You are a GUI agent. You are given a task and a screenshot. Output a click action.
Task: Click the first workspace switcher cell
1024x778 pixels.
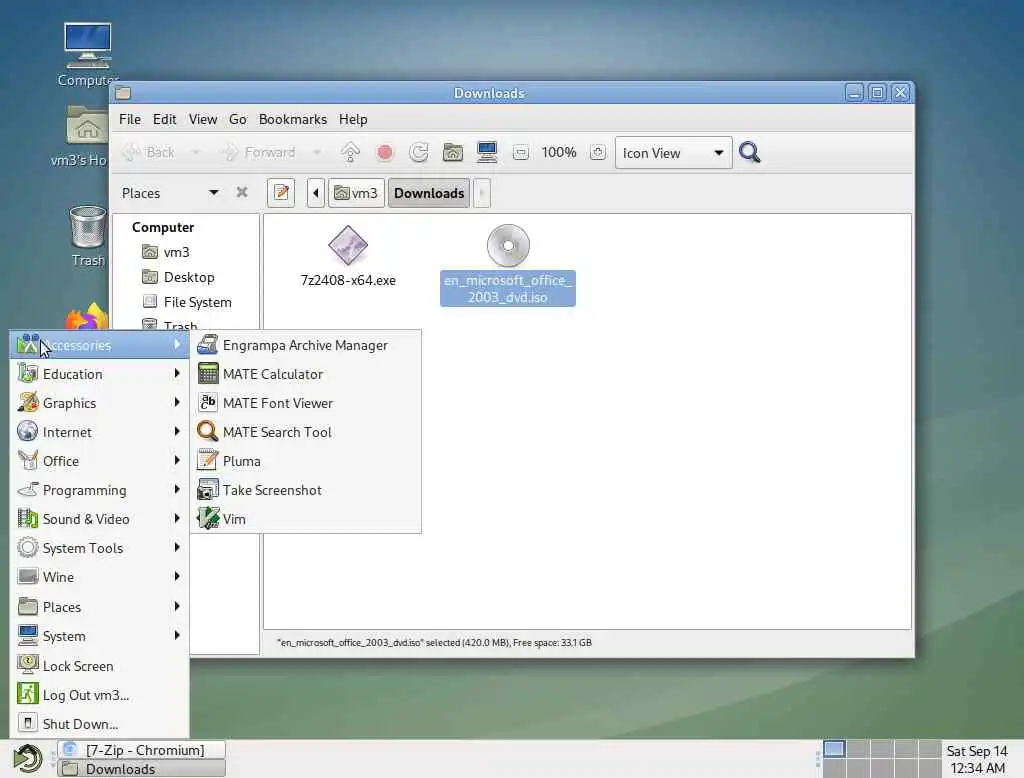[834, 749]
